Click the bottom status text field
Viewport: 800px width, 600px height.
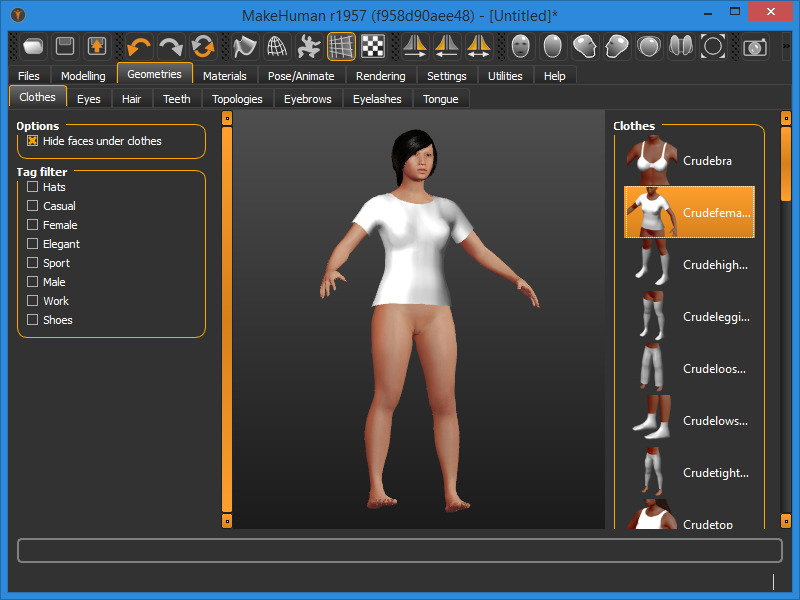click(400, 551)
